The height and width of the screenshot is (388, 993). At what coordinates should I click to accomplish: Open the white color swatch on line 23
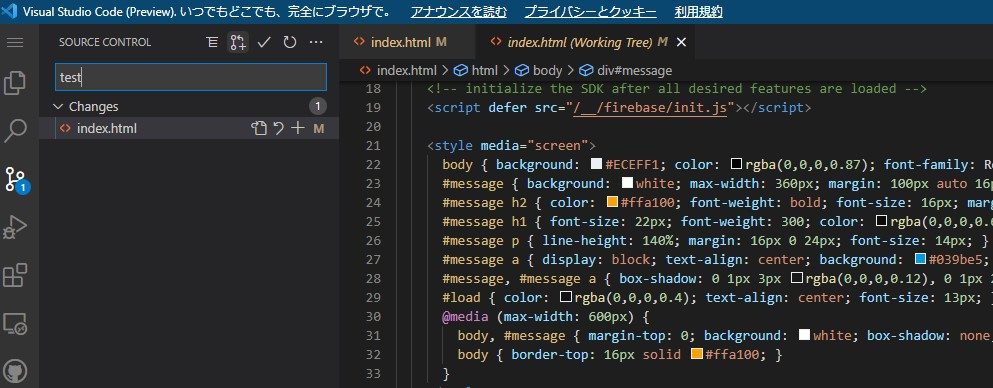tap(628, 184)
